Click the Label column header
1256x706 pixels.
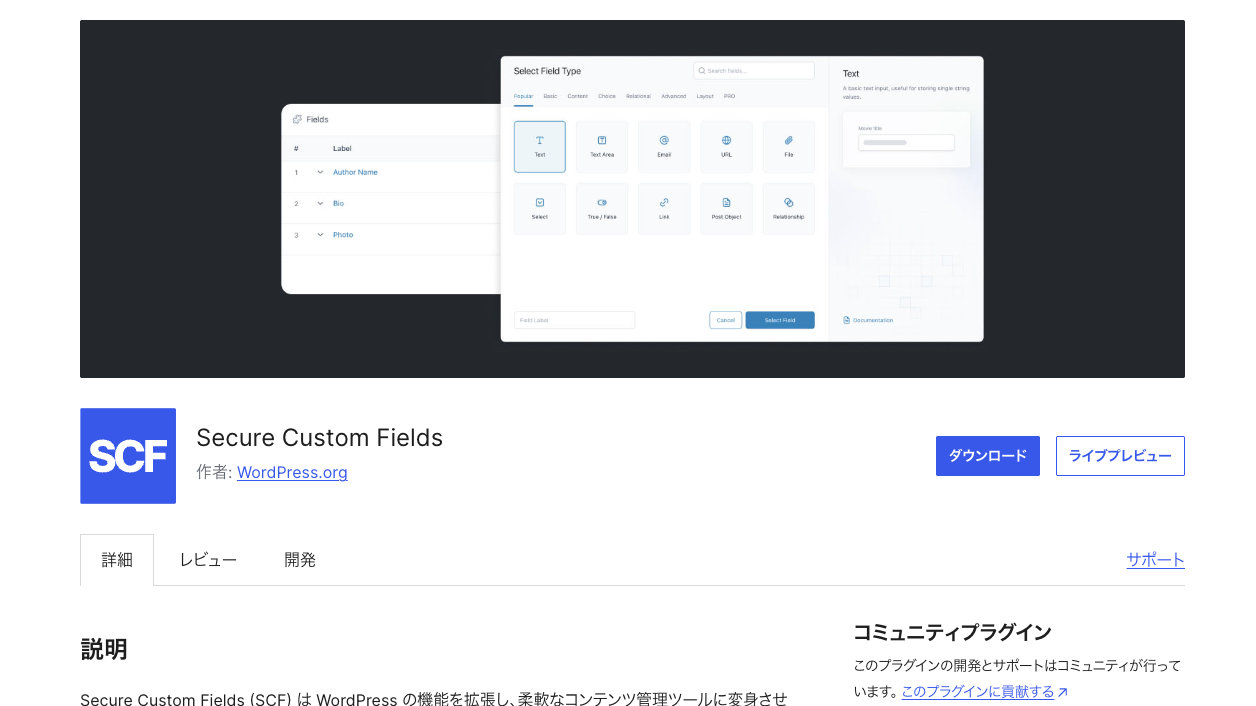342,148
